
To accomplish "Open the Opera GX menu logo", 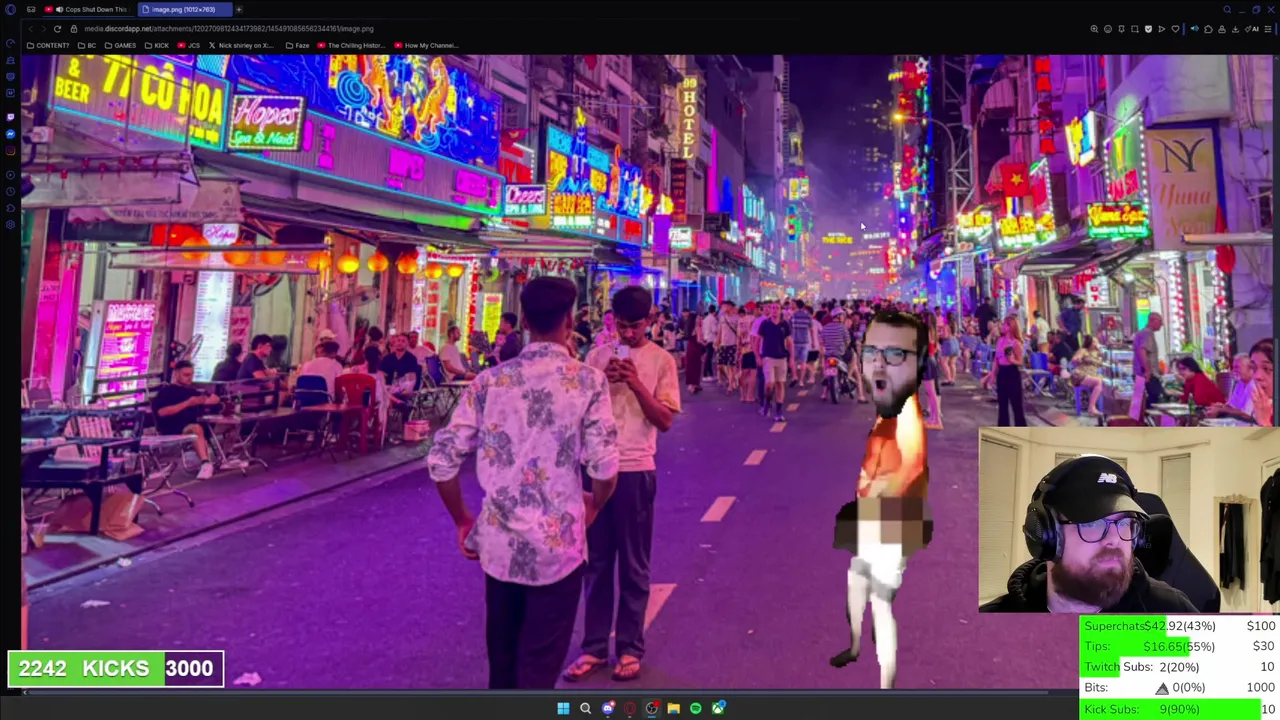I will [10, 10].
